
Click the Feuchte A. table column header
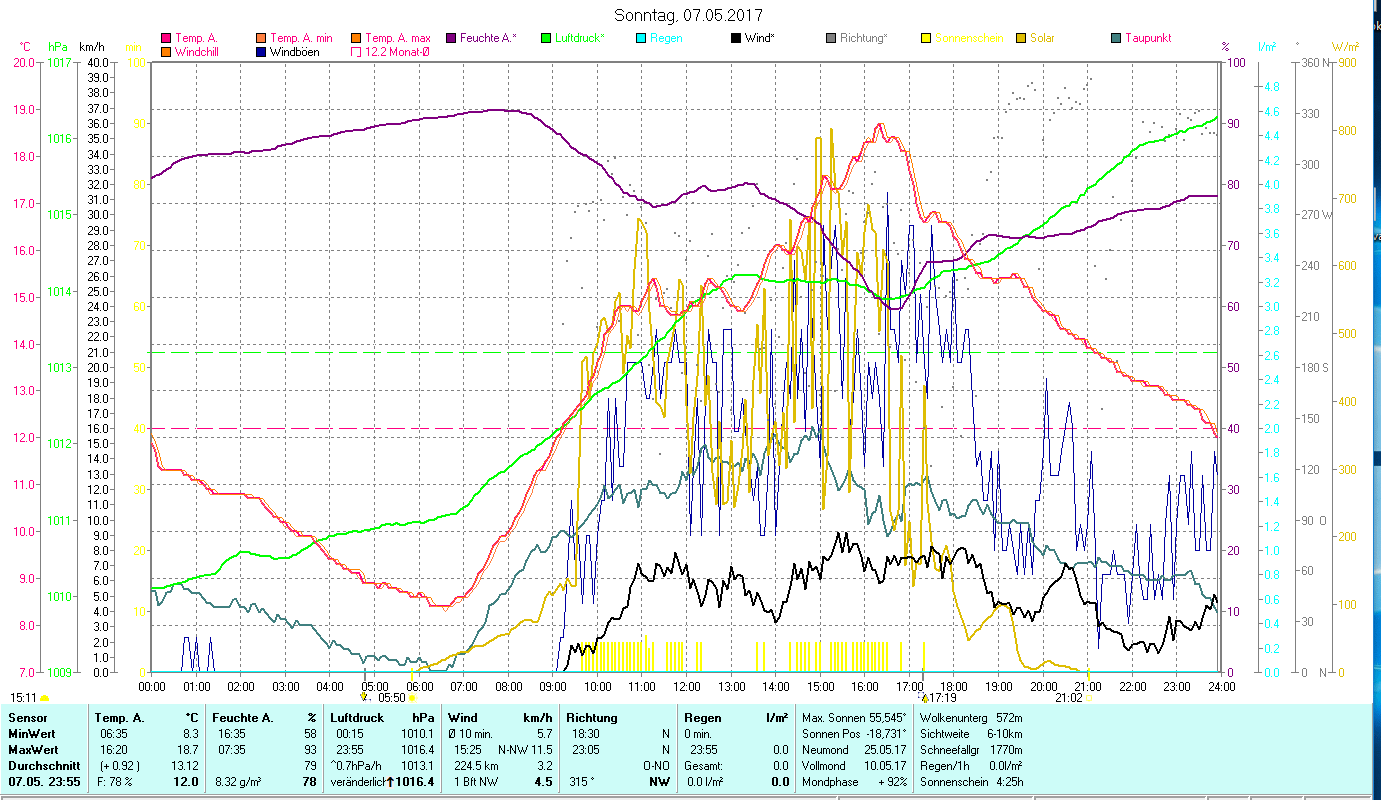click(244, 718)
